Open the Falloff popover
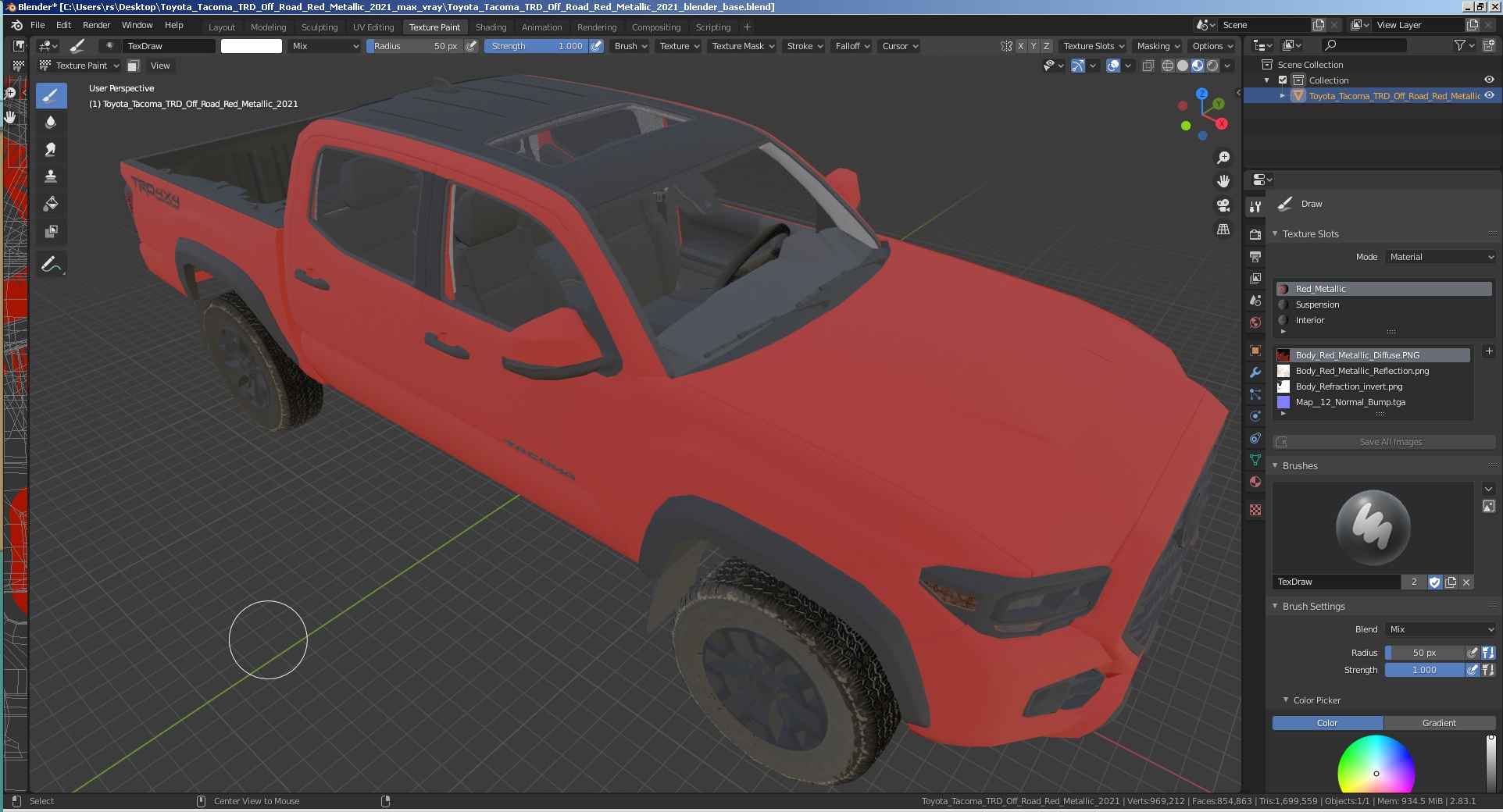This screenshot has height=812, width=1503. pos(851,46)
